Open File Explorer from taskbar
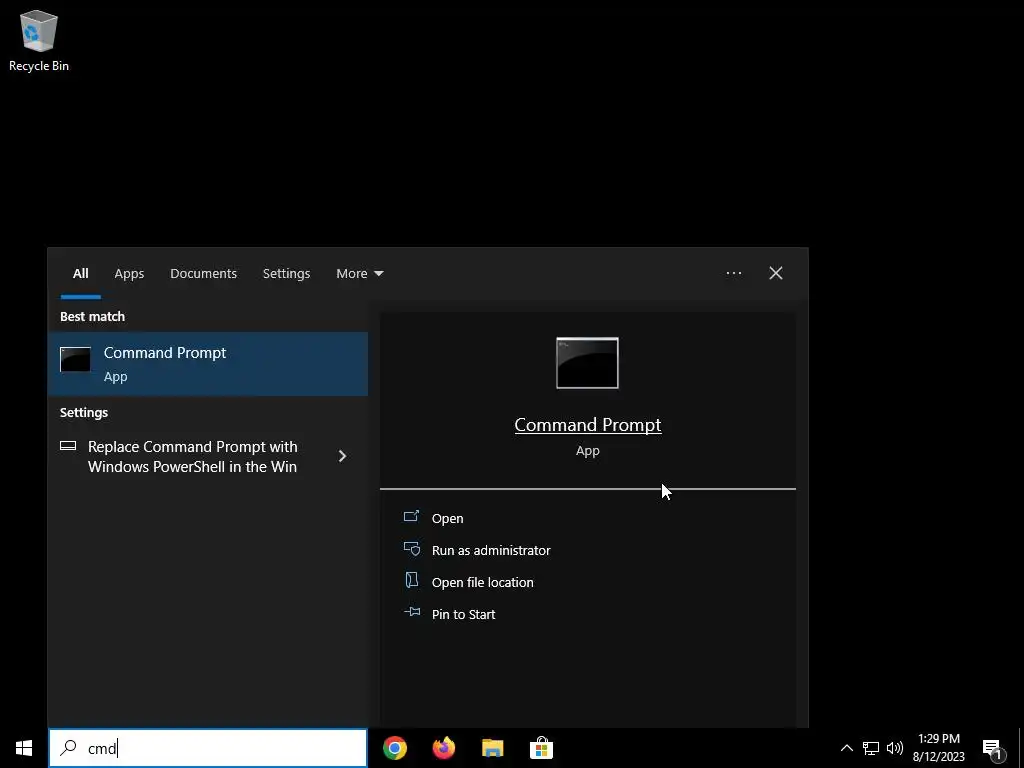The width and height of the screenshot is (1024, 768). click(492, 748)
